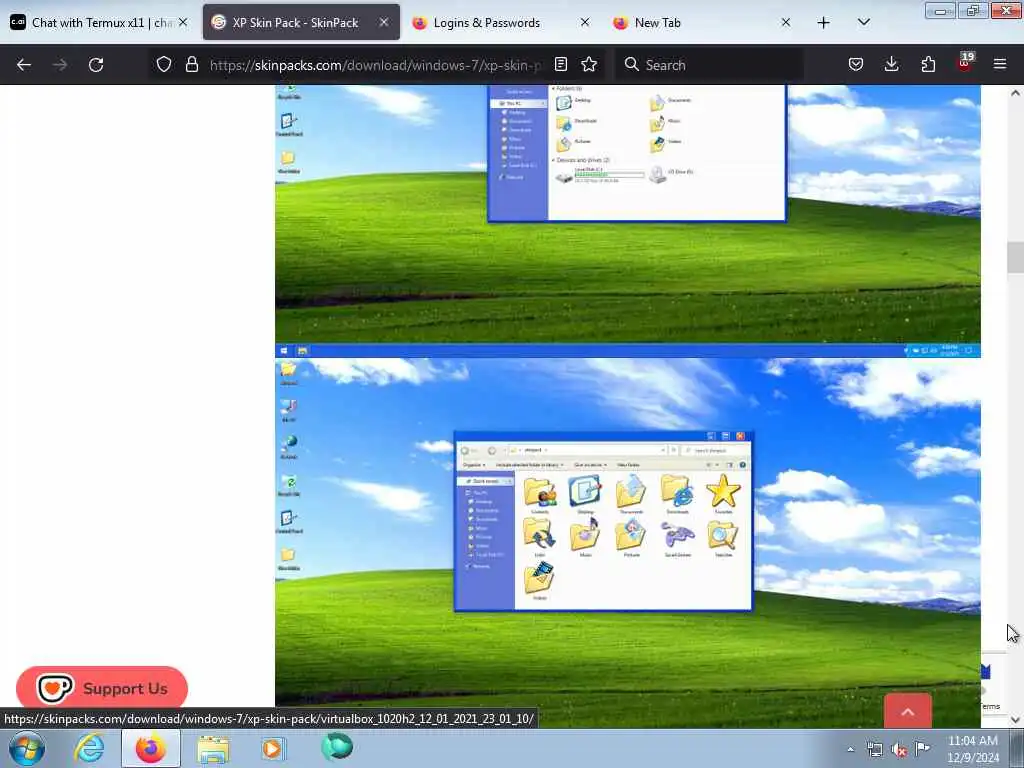Expand the list all tabs dropdown
The width and height of the screenshot is (1024, 768).
pos(863,22)
